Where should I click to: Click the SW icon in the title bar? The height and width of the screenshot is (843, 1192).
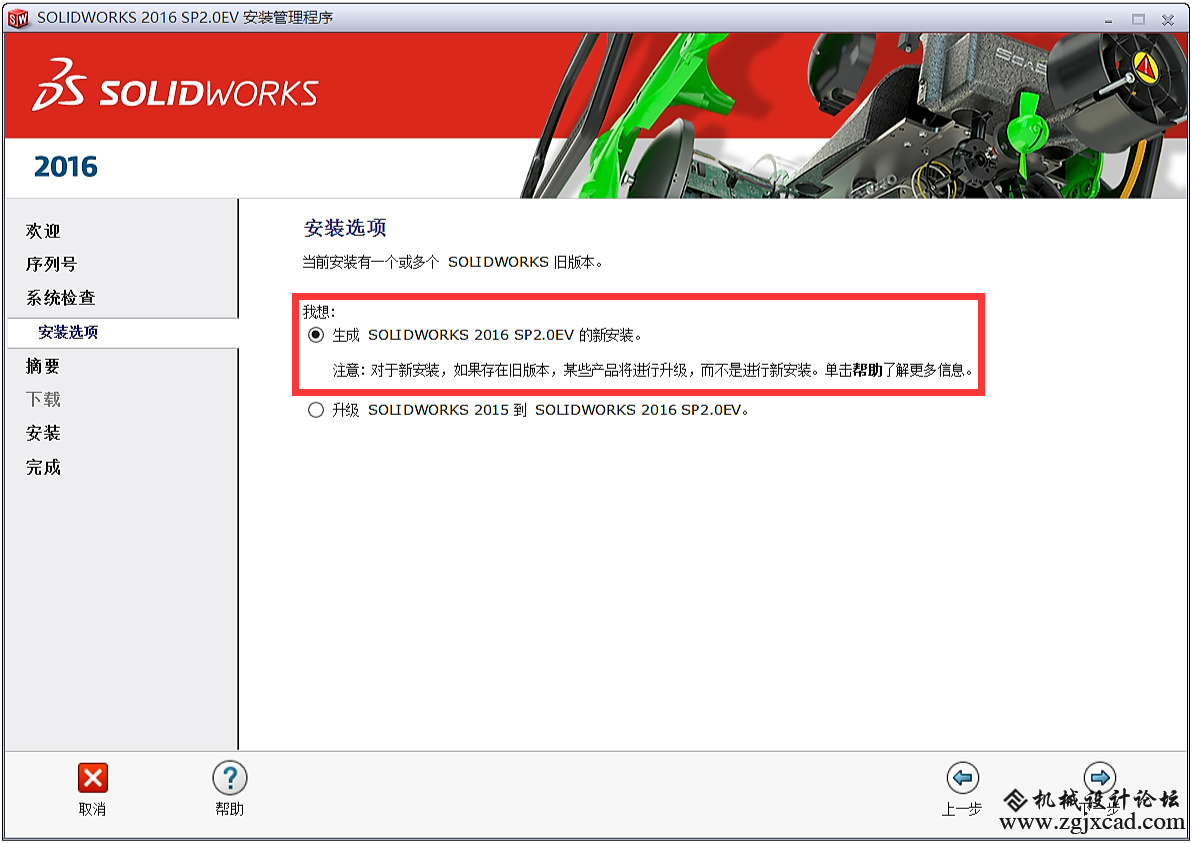pyautogui.click(x=17, y=18)
